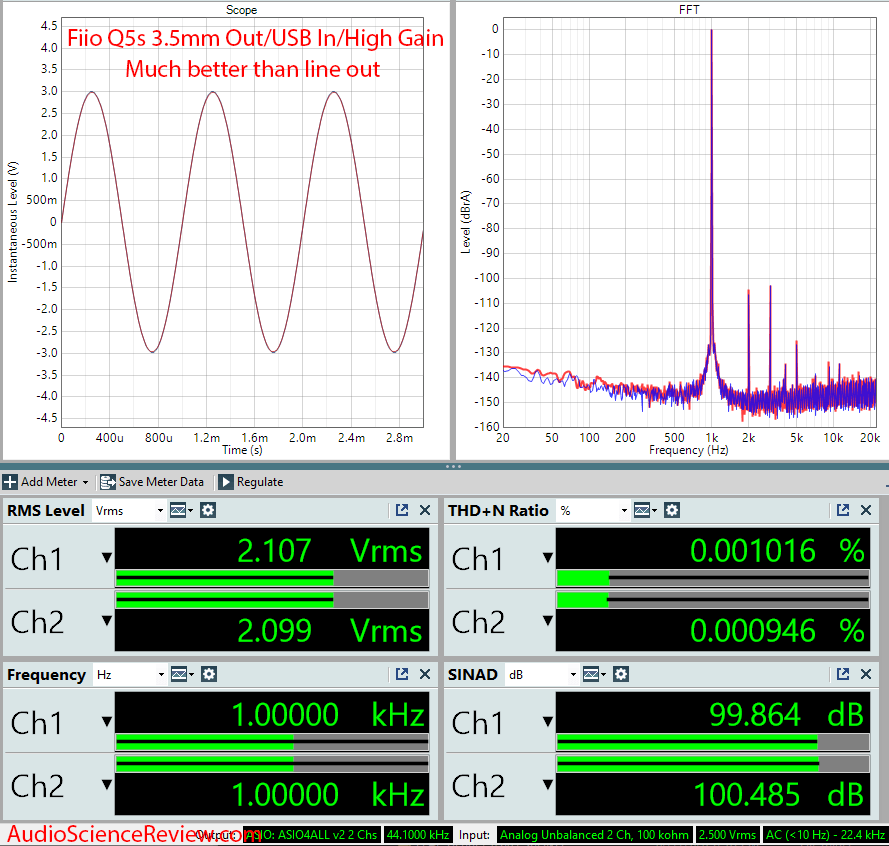The height and width of the screenshot is (846, 889).
Task: Click the Regulate button
Action: click(x=251, y=482)
